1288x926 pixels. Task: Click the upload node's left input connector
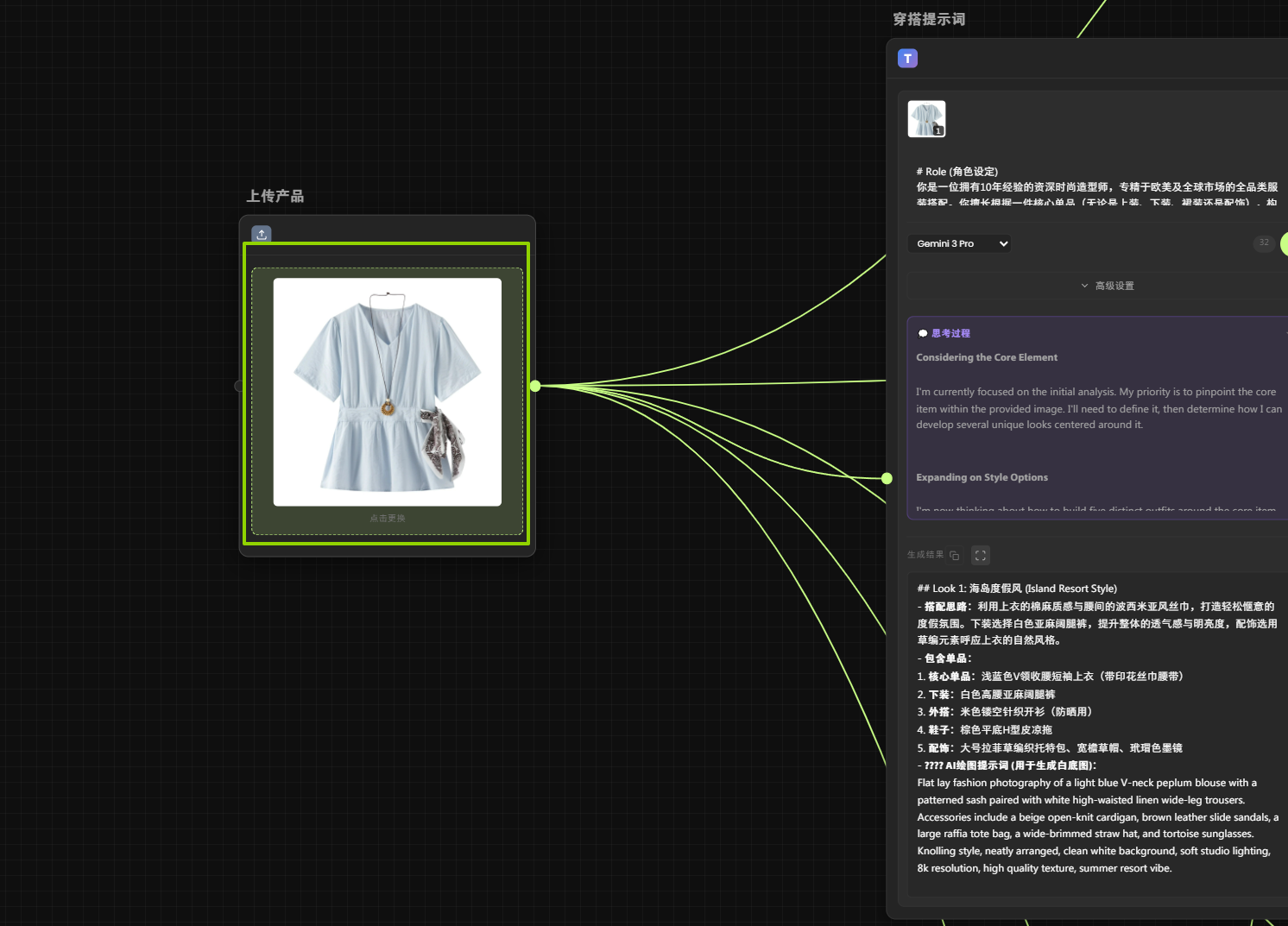pyautogui.click(x=239, y=386)
